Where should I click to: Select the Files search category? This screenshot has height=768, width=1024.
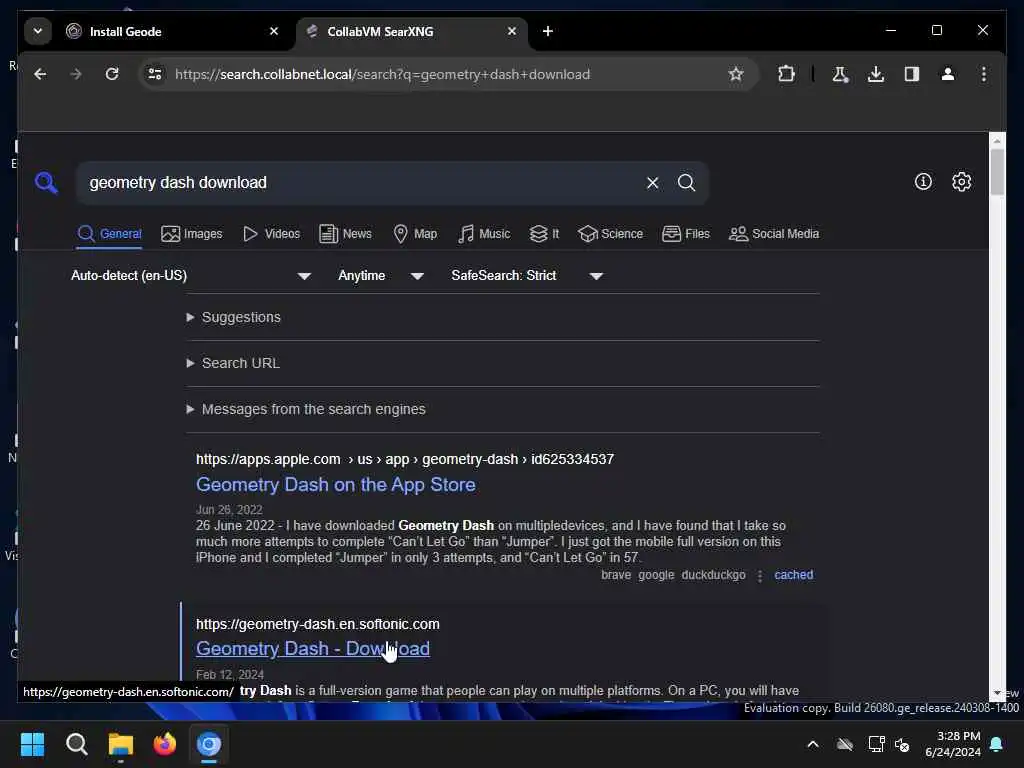pyautogui.click(x=686, y=234)
